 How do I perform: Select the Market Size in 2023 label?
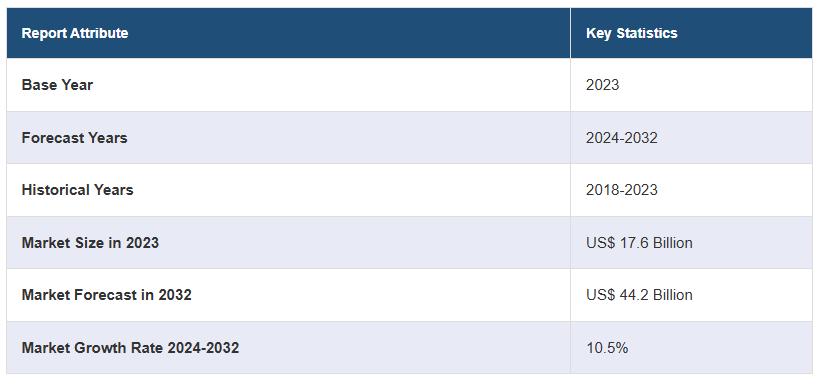tap(90, 243)
